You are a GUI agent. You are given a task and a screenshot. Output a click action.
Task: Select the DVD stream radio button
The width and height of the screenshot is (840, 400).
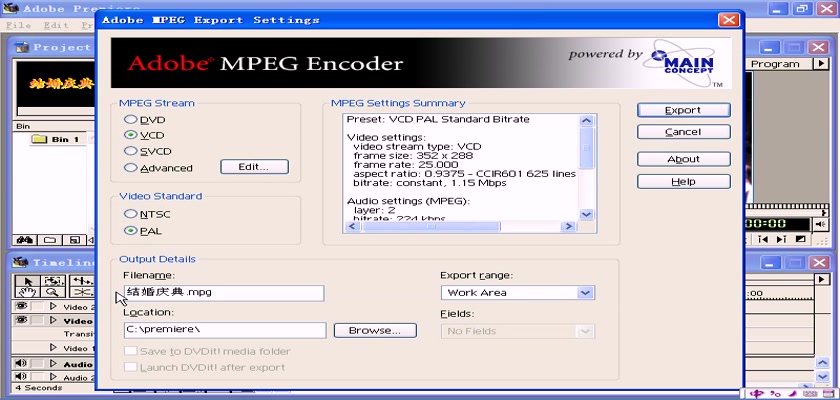click(130, 119)
